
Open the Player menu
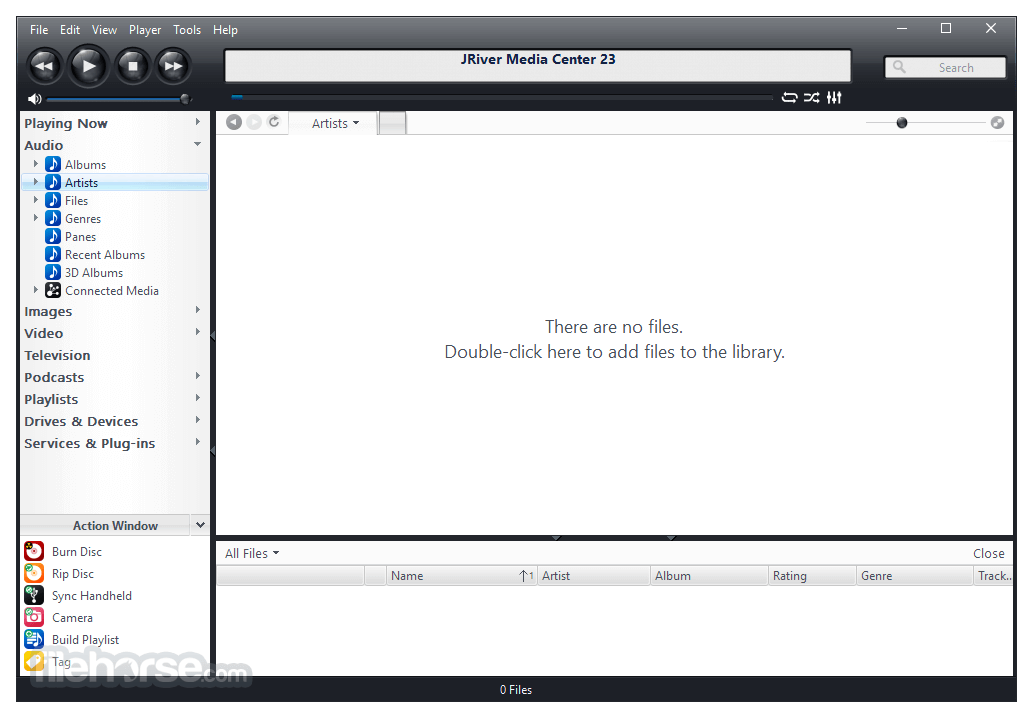(145, 30)
